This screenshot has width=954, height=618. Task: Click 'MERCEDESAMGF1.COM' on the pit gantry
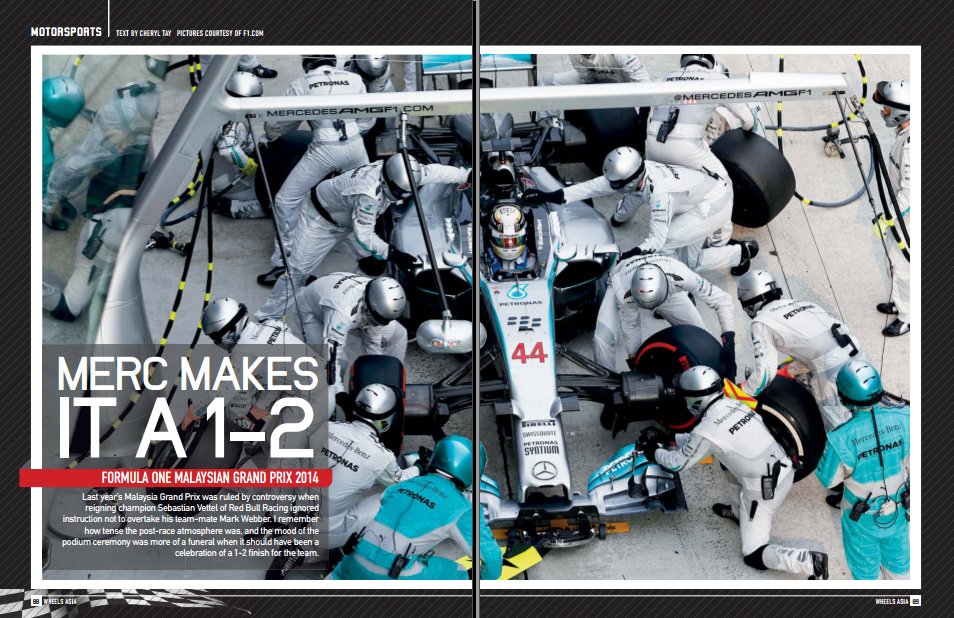pyautogui.click(x=350, y=111)
